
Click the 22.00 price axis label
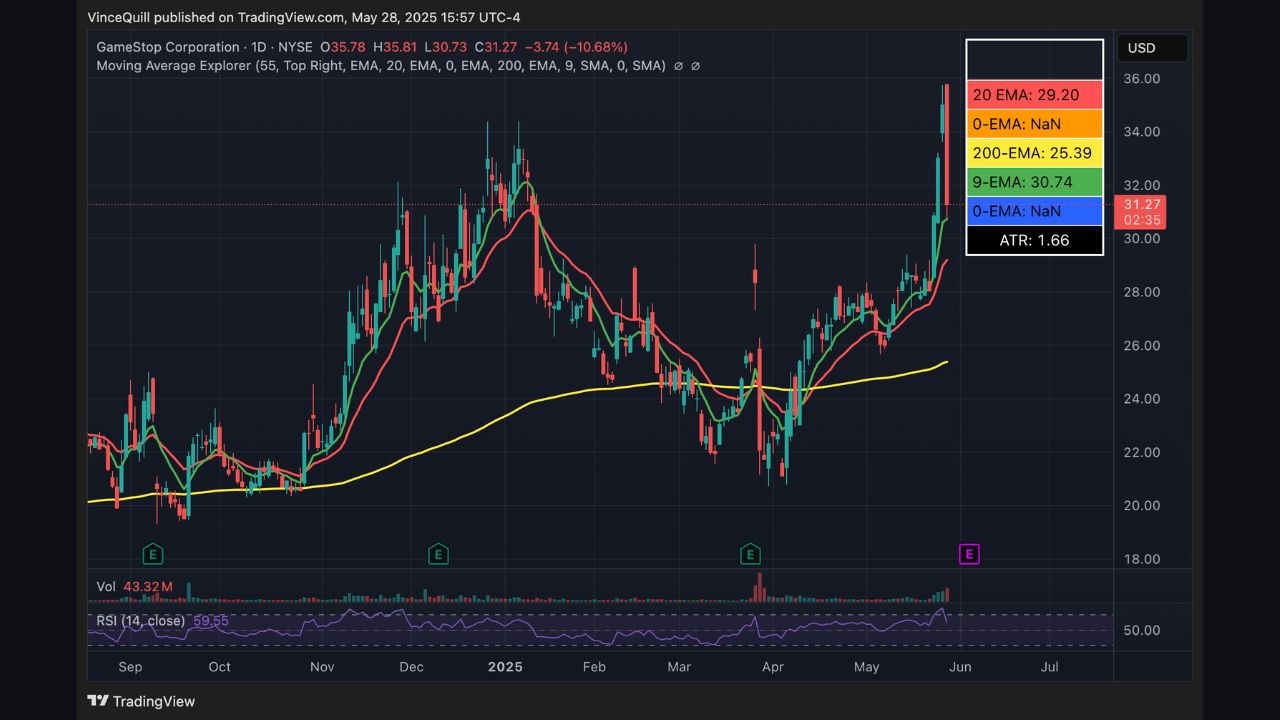(x=1141, y=452)
